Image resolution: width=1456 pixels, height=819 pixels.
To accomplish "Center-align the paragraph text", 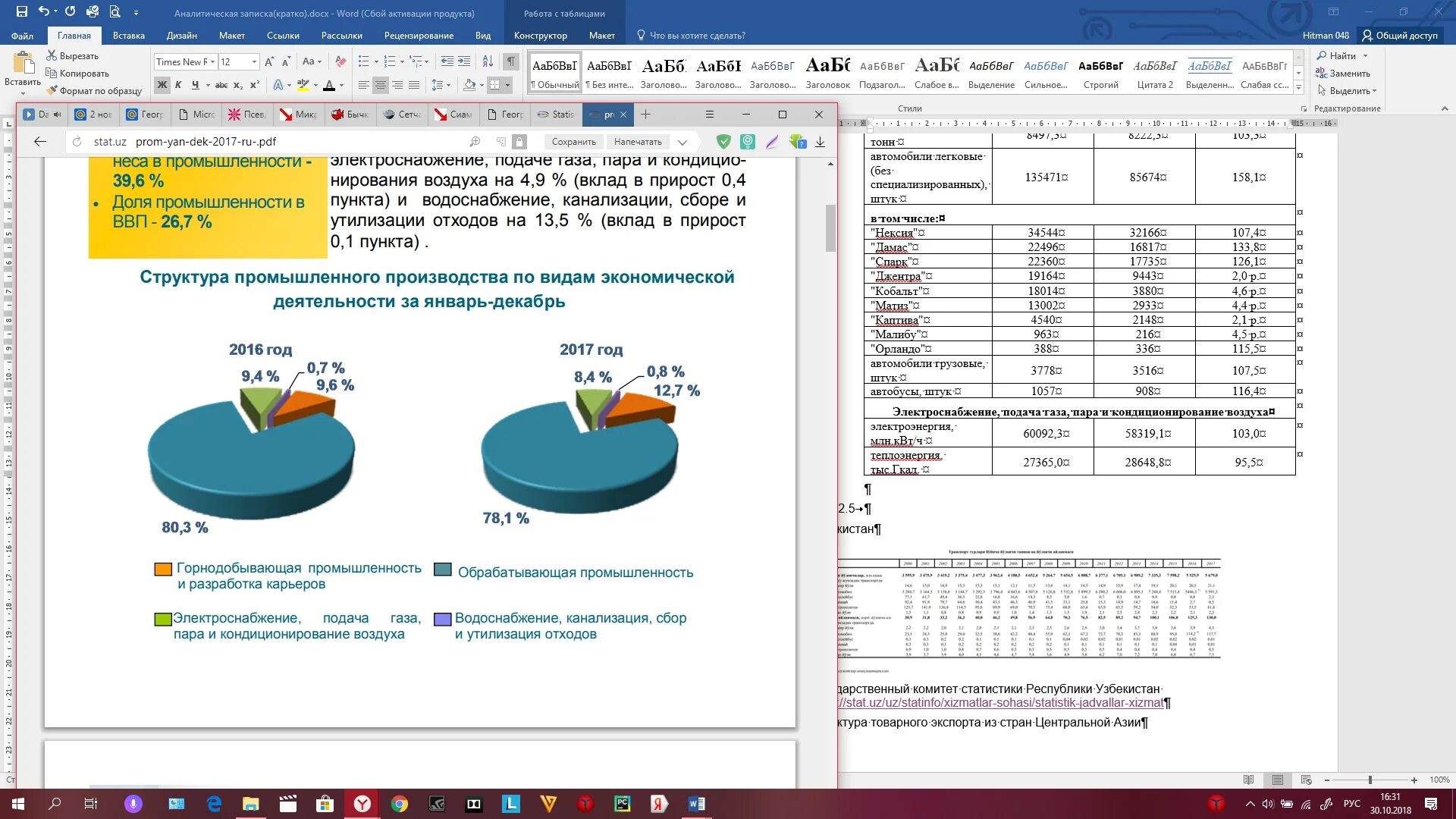I will (380, 85).
